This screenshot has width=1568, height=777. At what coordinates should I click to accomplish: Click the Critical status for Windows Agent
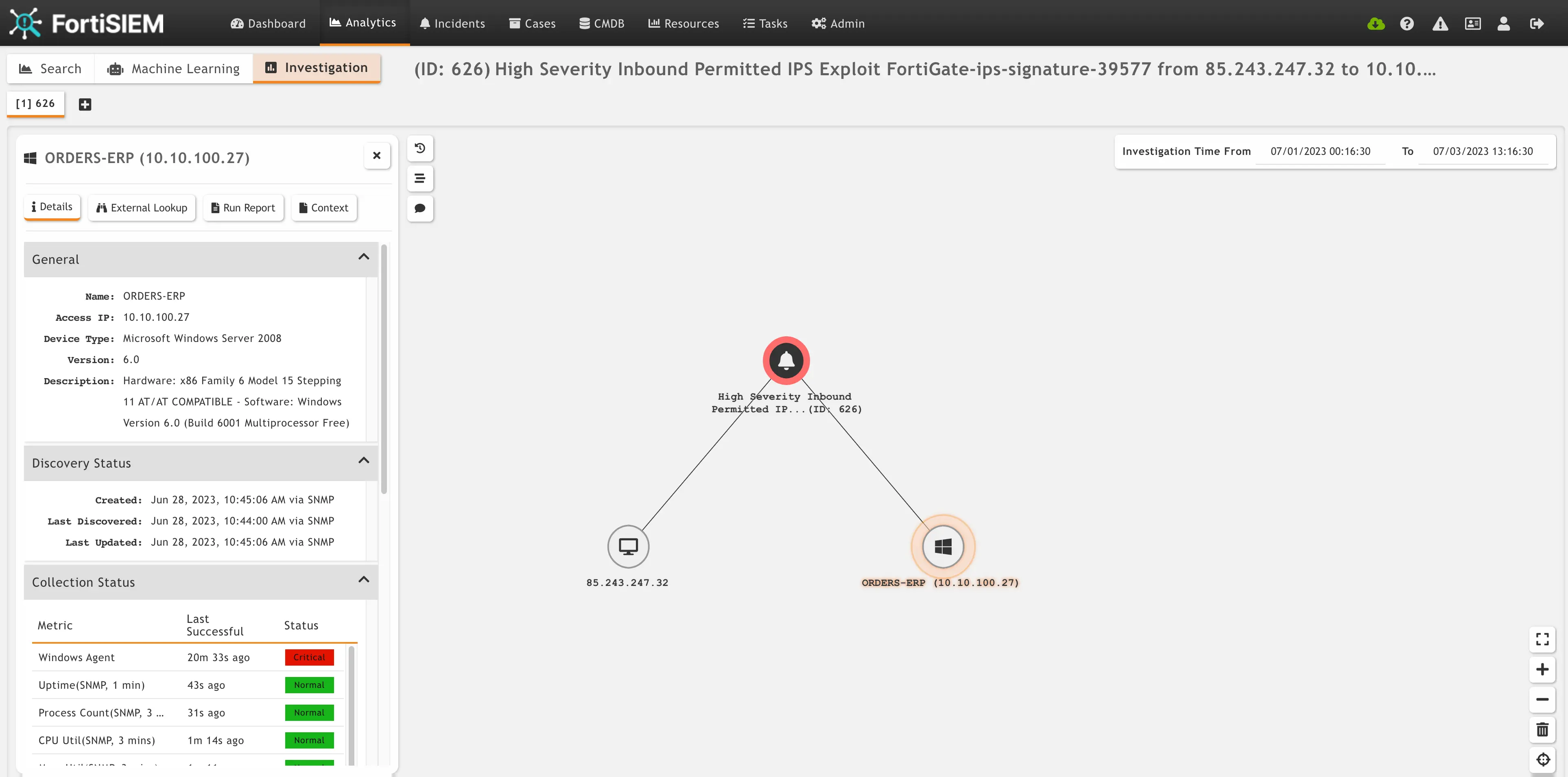pyautogui.click(x=309, y=657)
